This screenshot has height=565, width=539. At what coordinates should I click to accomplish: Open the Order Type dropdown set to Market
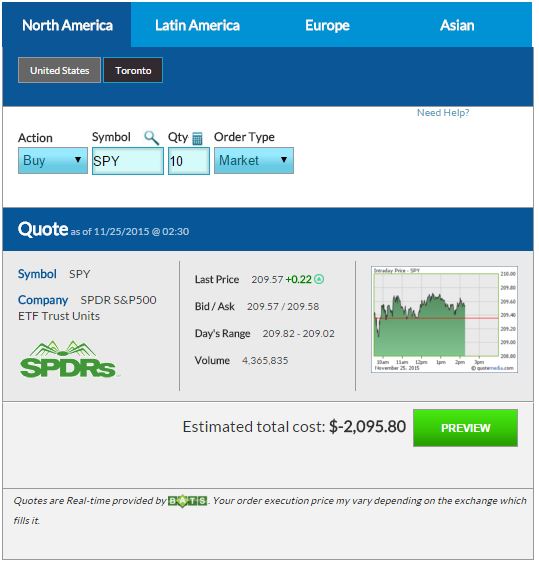point(254,160)
